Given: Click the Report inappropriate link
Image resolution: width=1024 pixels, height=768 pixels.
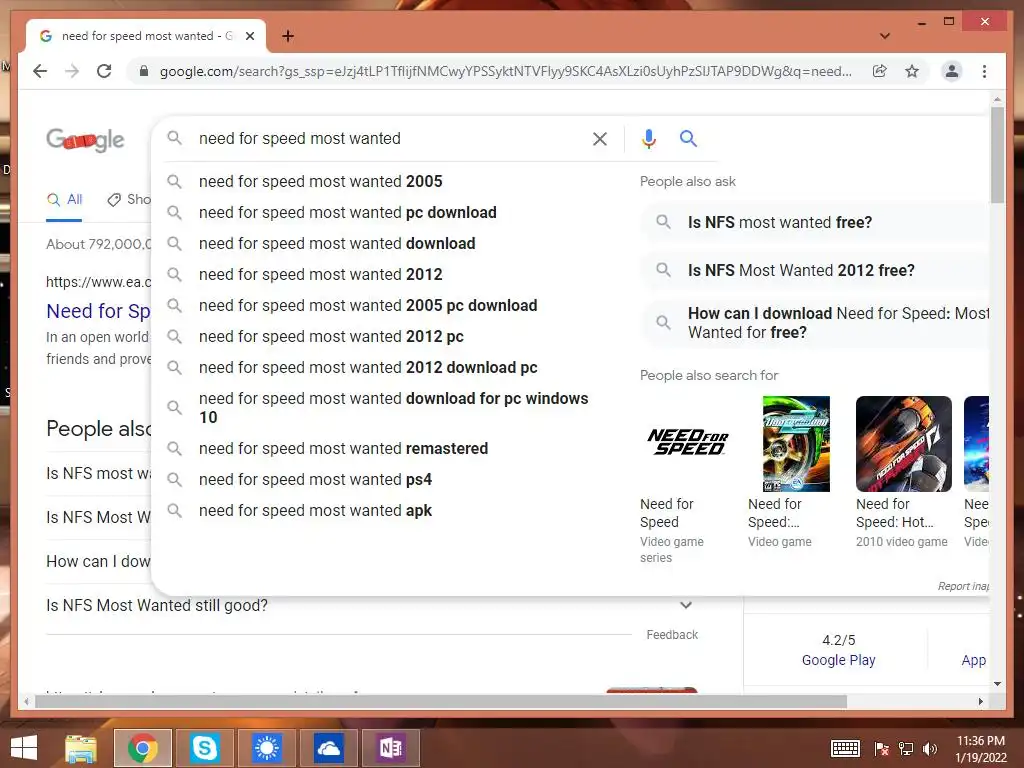Looking at the screenshot, I should tap(963, 586).
